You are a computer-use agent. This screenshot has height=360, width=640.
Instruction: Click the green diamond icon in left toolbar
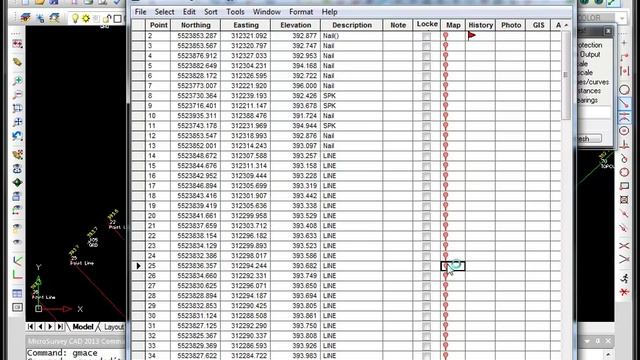coord(17,182)
